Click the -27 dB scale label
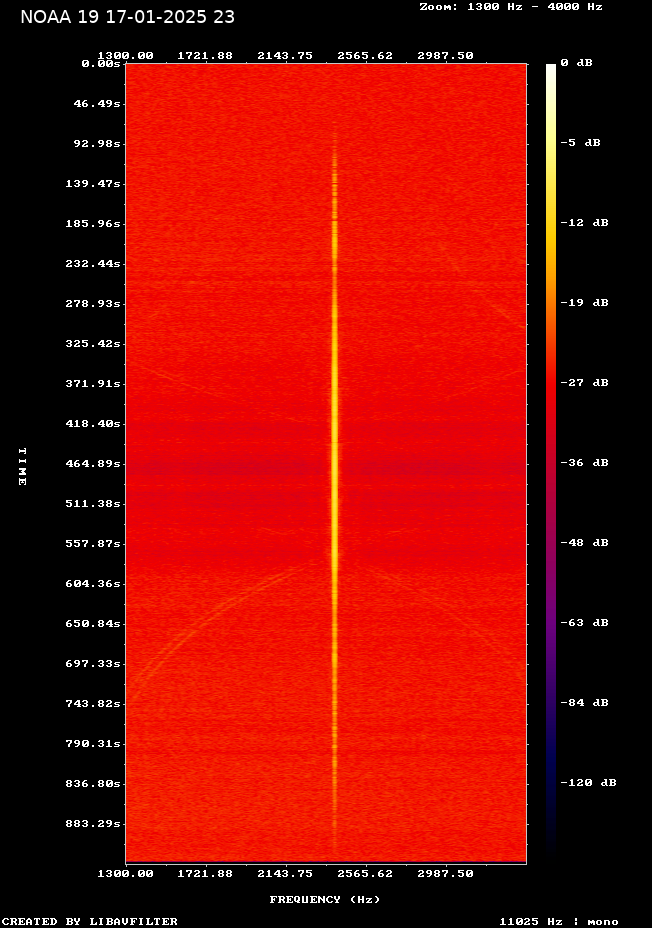This screenshot has width=652, height=928. tap(585, 382)
